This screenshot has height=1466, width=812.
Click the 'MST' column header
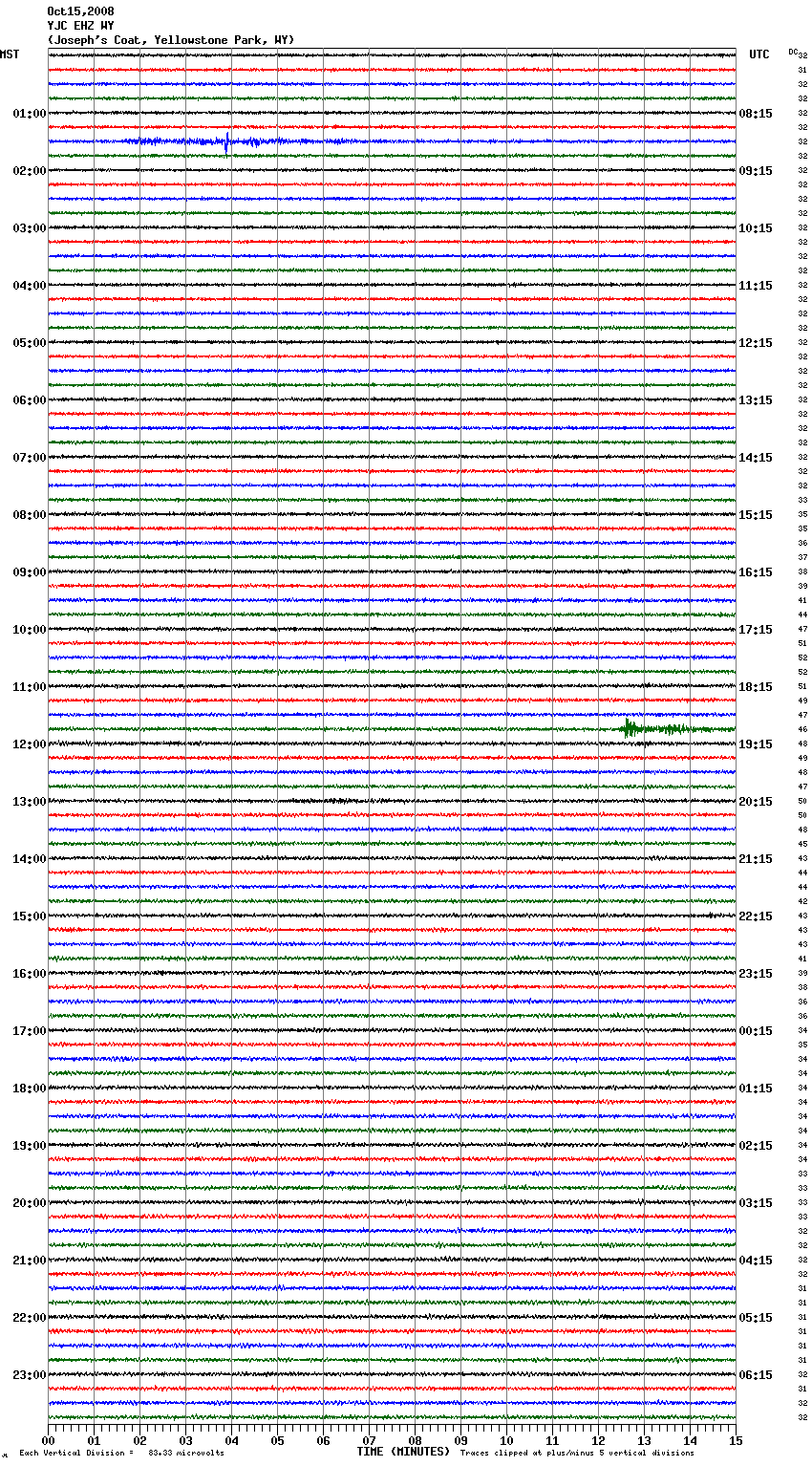point(10,54)
